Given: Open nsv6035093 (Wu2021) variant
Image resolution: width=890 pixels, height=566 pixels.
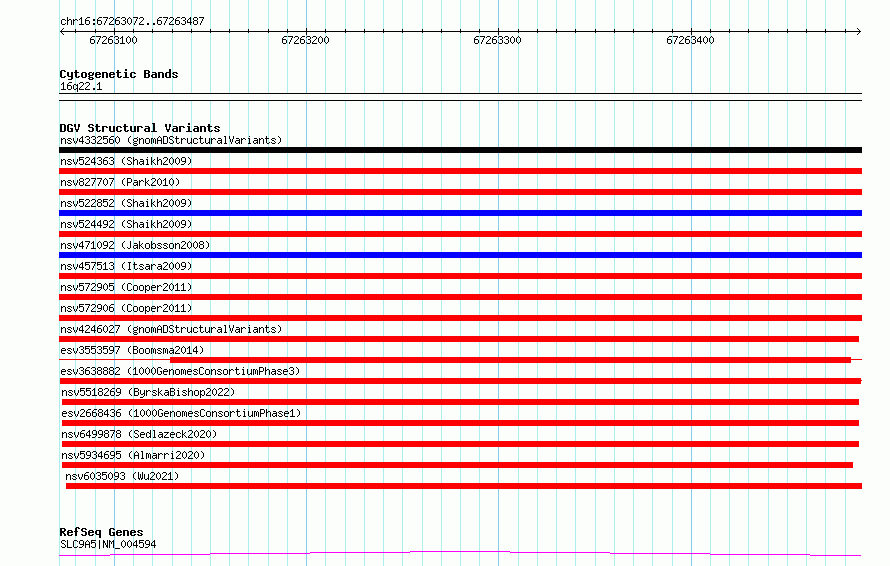Looking at the screenshot, I should tap(122, 476).
